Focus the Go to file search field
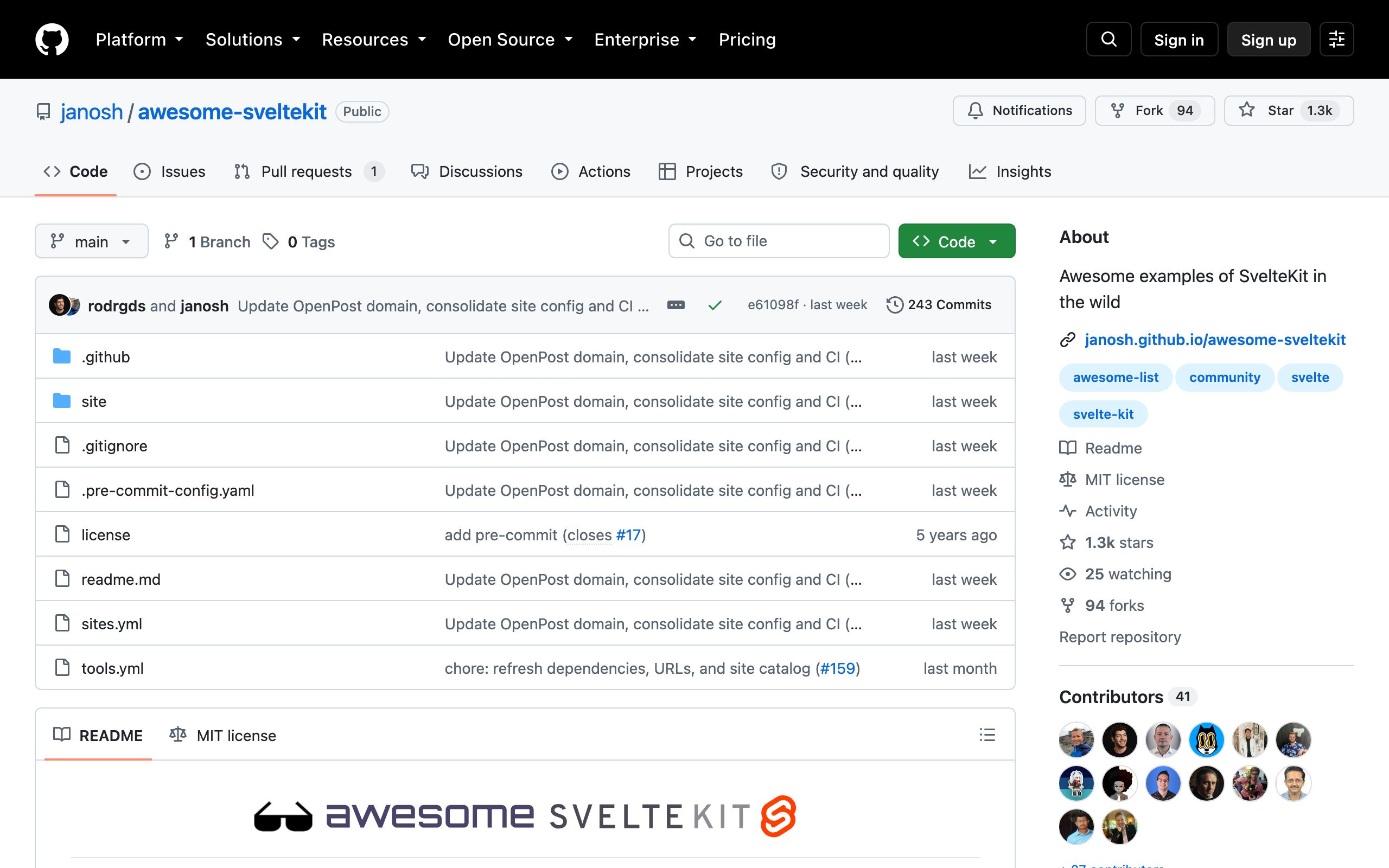This screenshot has height=868, width=1389. coord(779,241)
